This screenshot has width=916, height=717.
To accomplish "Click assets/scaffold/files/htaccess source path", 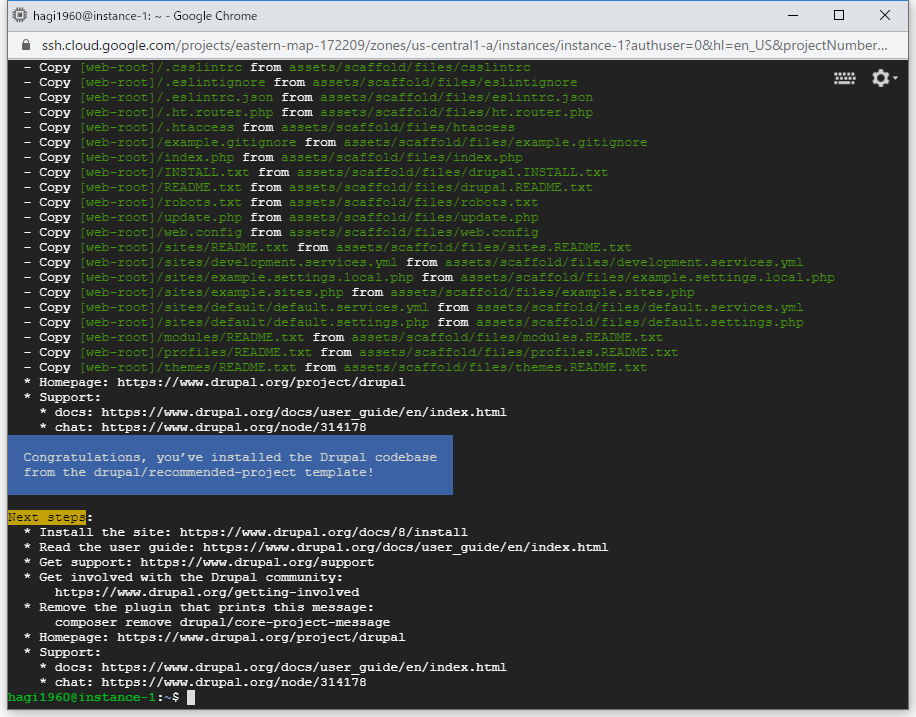I will click(x=398, y=127).
